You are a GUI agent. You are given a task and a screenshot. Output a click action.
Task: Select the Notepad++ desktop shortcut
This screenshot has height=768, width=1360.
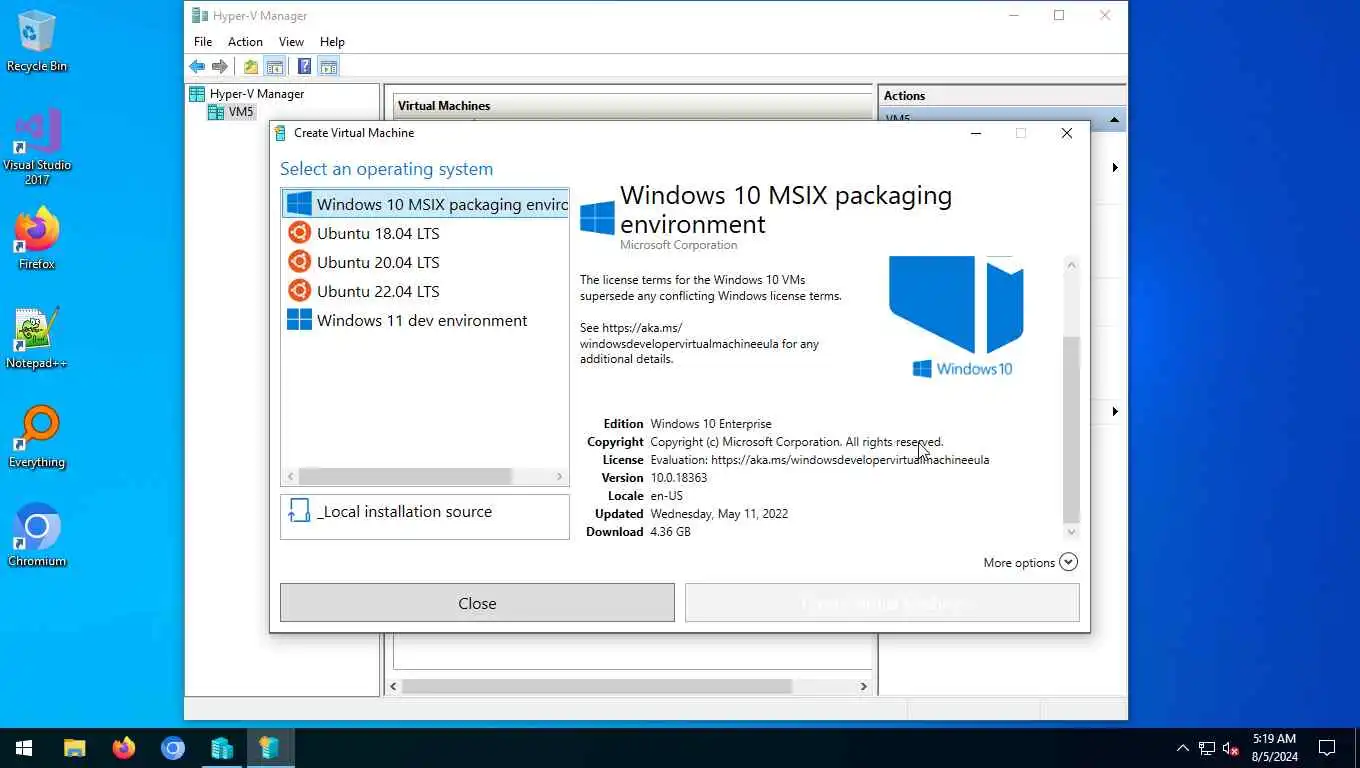[37, 338]
